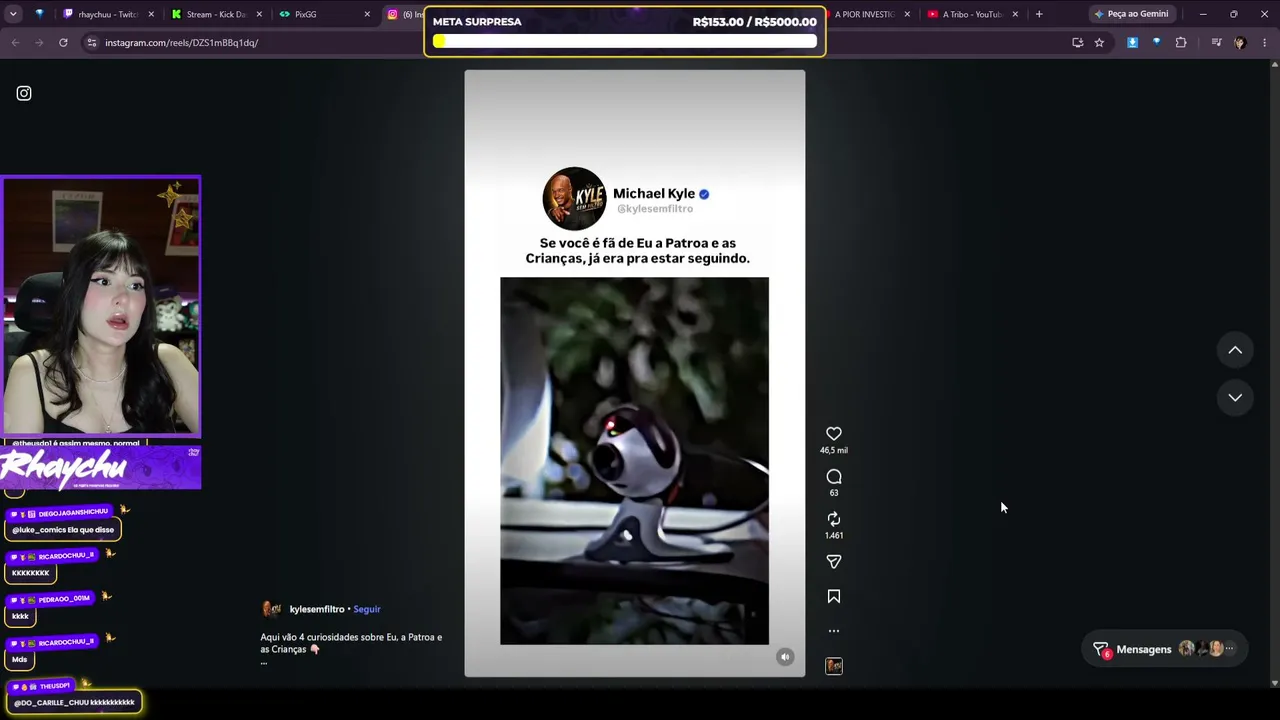Screen dimensions: 1280x720
Task: Open the install app icon in address bar
Action: coord(1077,43)
